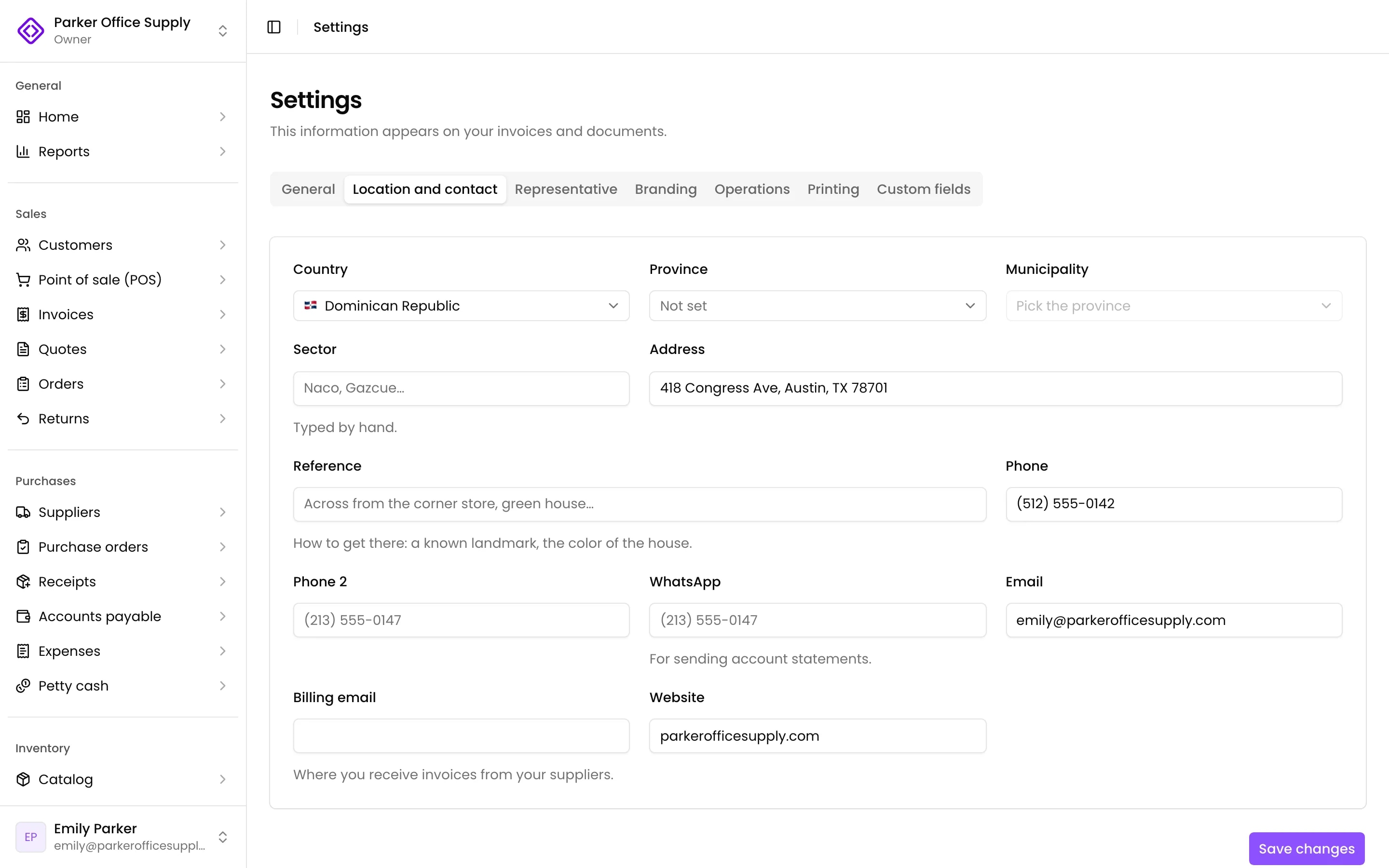This screenshot has width=1389, height=868.
Task: Expand the Suppliers chevron in sidebar
Action: coord(223,512)
